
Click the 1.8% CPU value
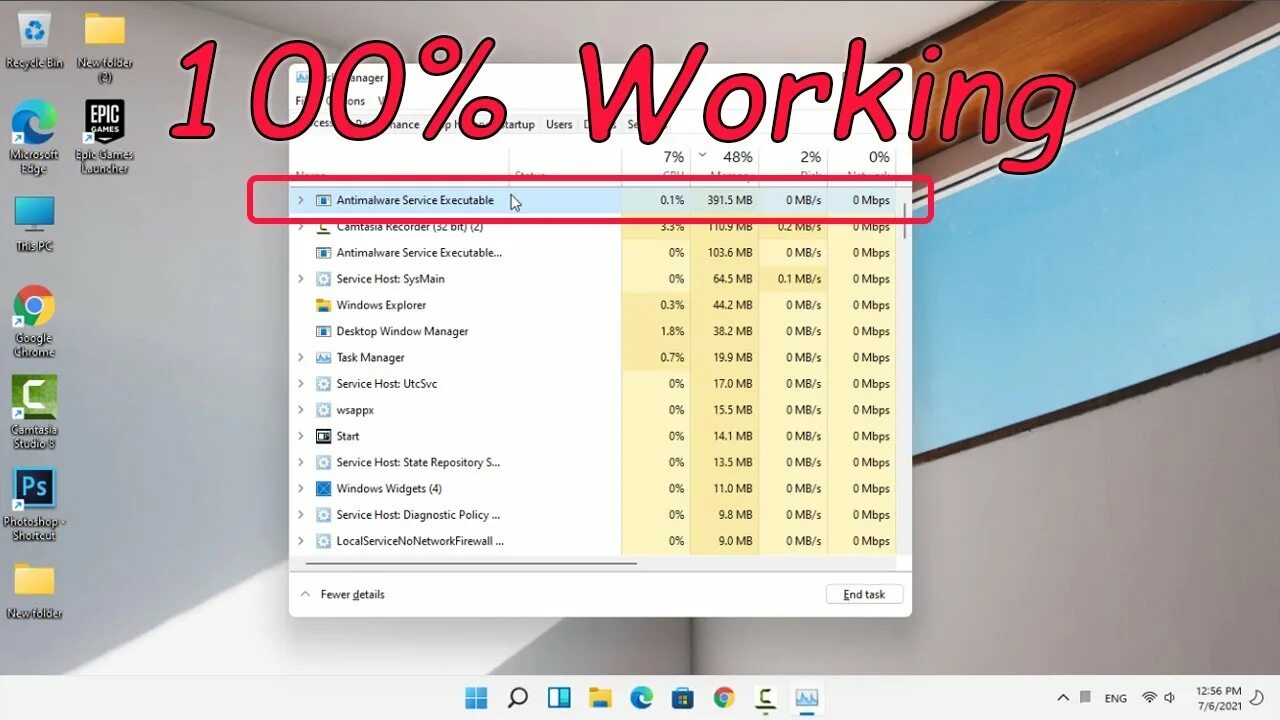[673, 331]
